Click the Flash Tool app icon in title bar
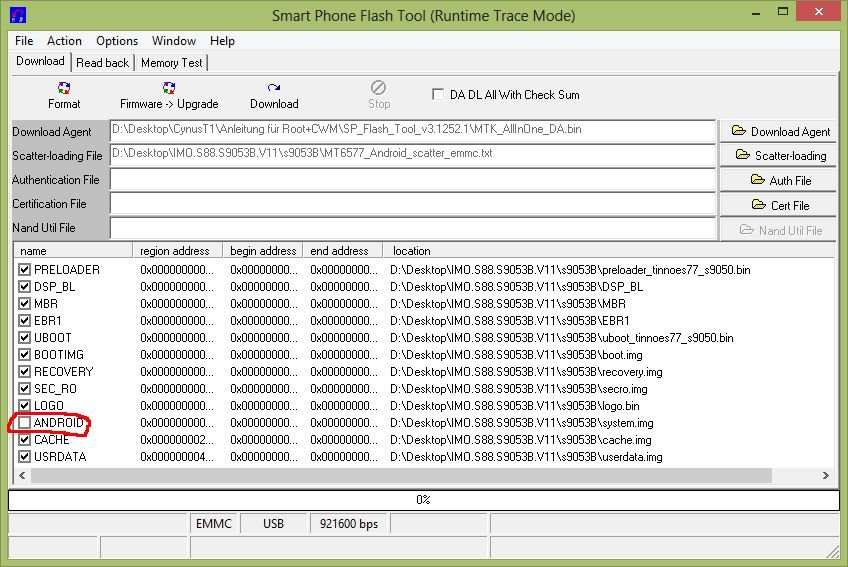 point(18,15)
